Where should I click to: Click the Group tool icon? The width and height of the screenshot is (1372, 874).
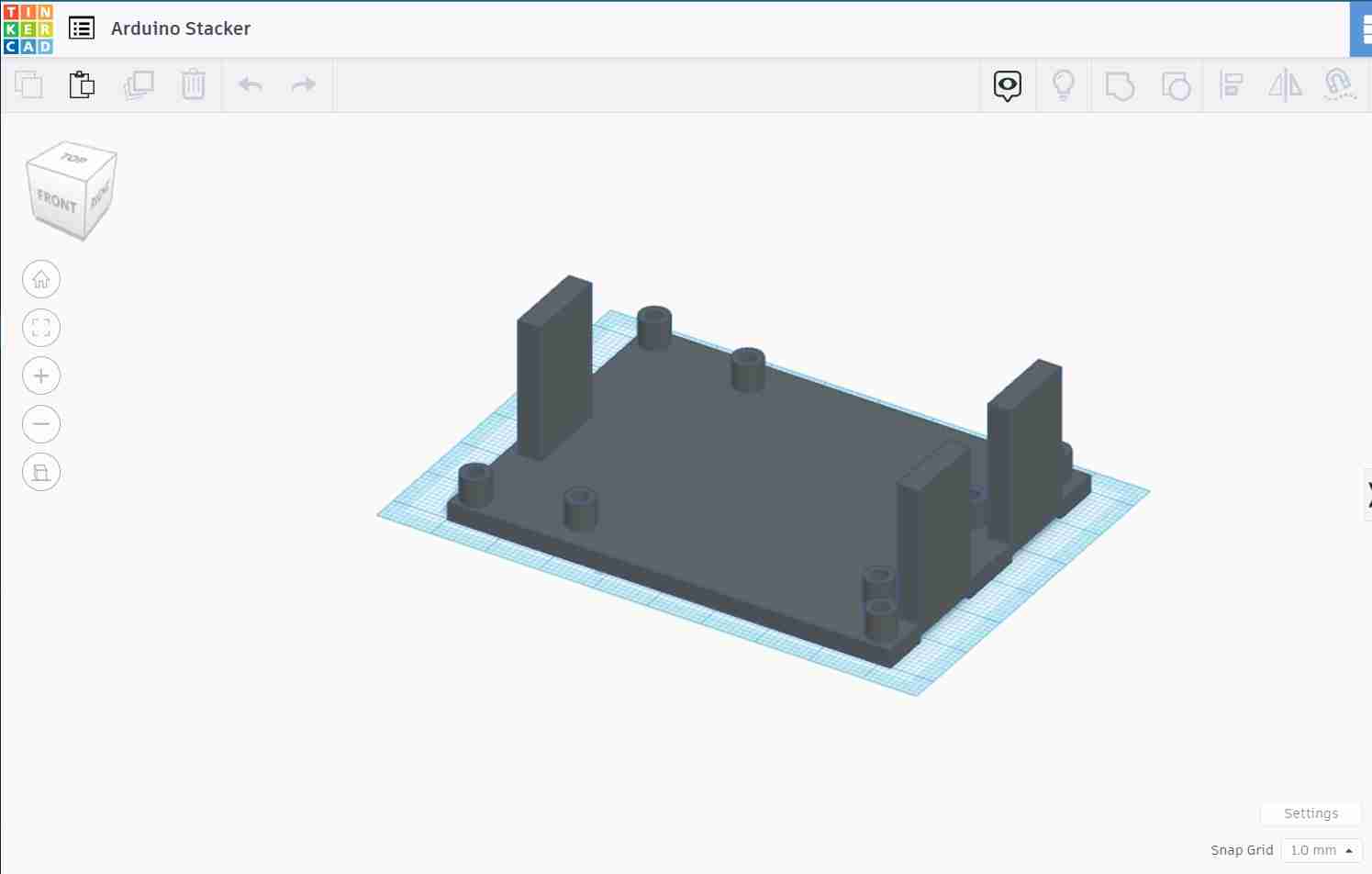(1120, 84)
